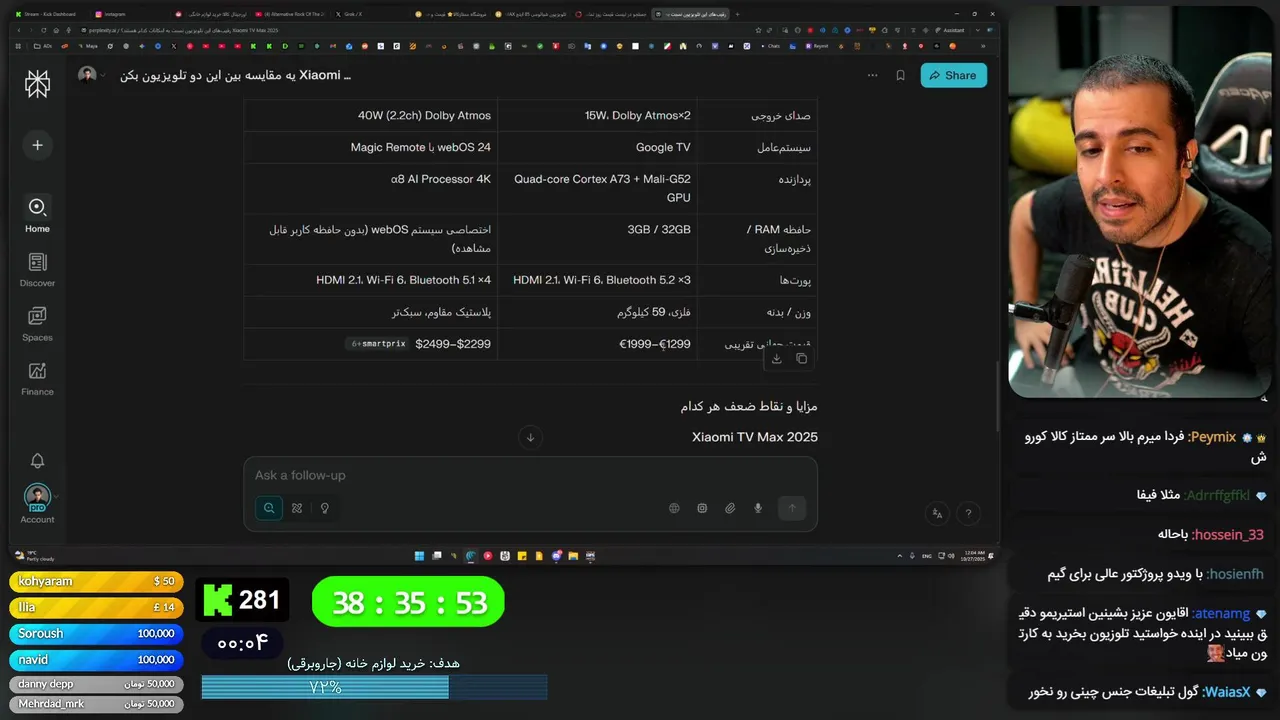
Task: Switch to Labs mode with the lightbulb
Action: (324, 508)
